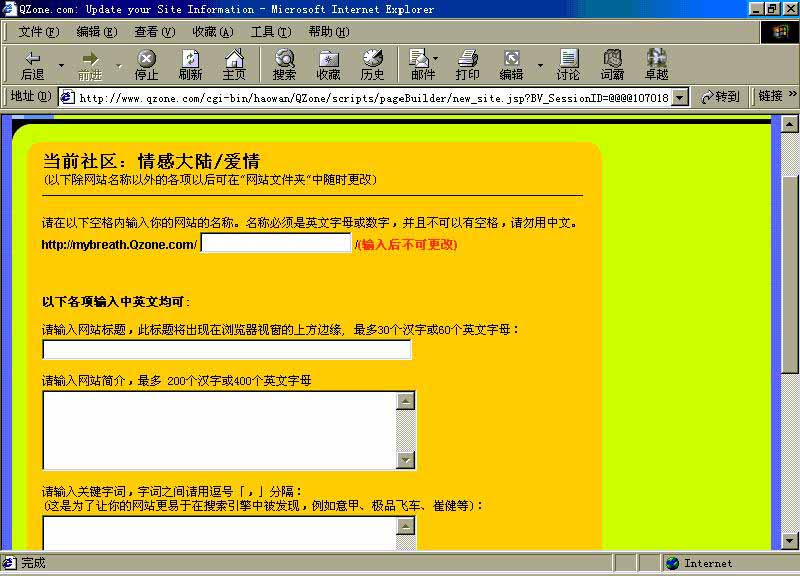
Task: Open Favorites via the 收藏 toolbar icon
Action: (329, 62)
